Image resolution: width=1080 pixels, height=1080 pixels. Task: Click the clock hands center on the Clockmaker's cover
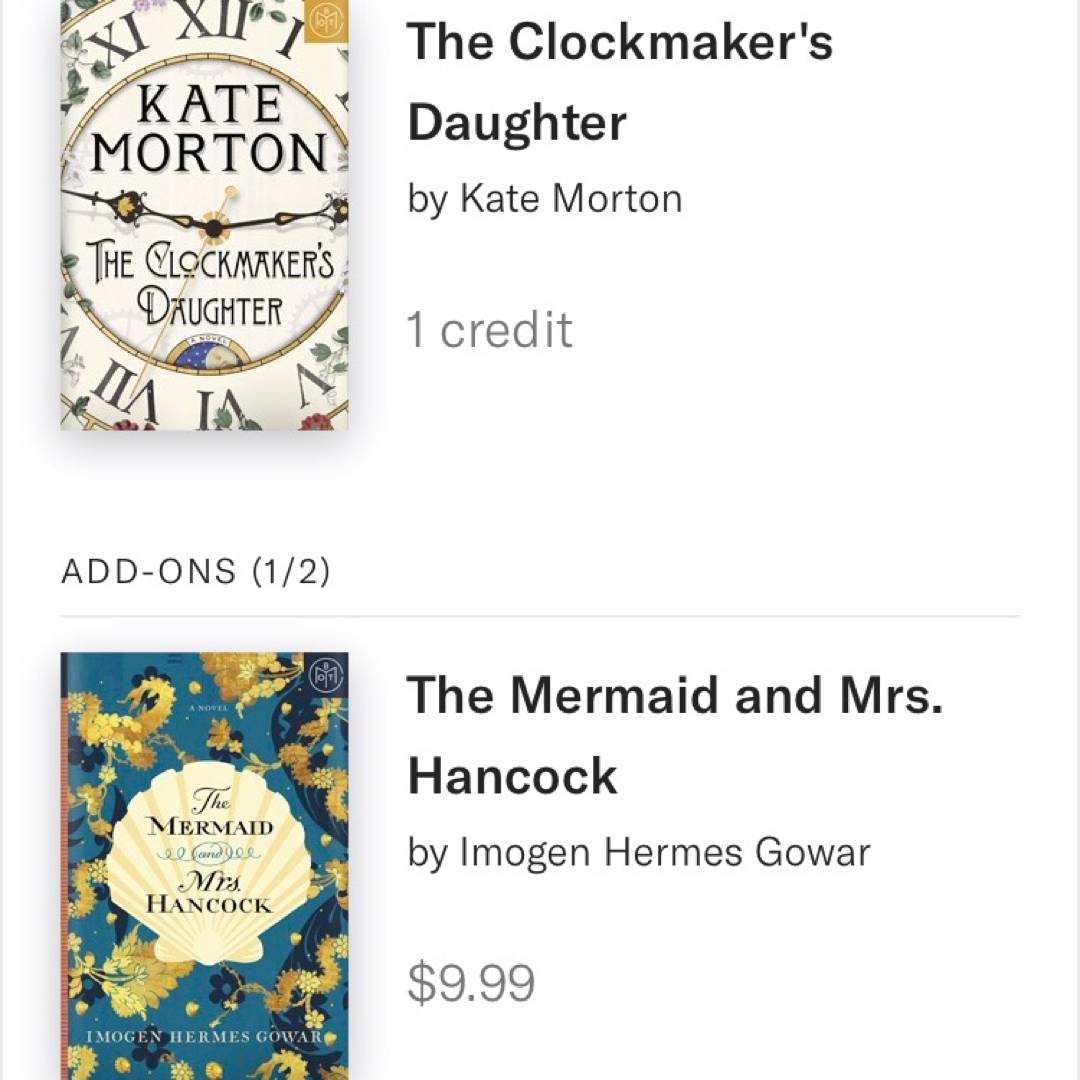coord(213,227)
